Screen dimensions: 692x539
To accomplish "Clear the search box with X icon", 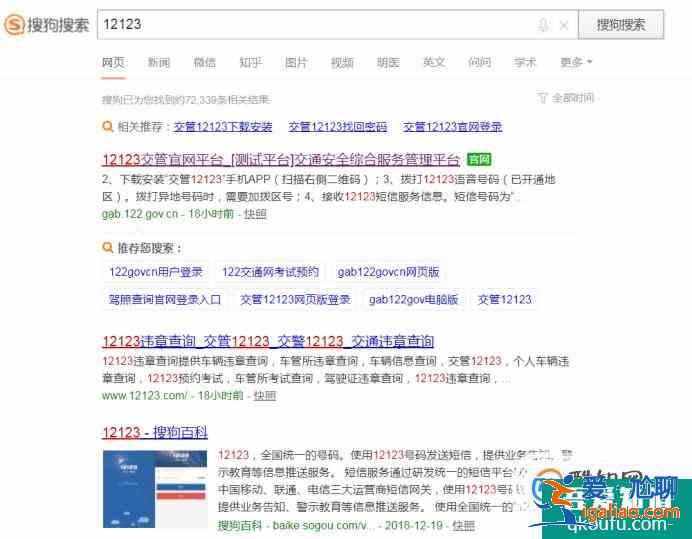I will click(x=564, y=25).
